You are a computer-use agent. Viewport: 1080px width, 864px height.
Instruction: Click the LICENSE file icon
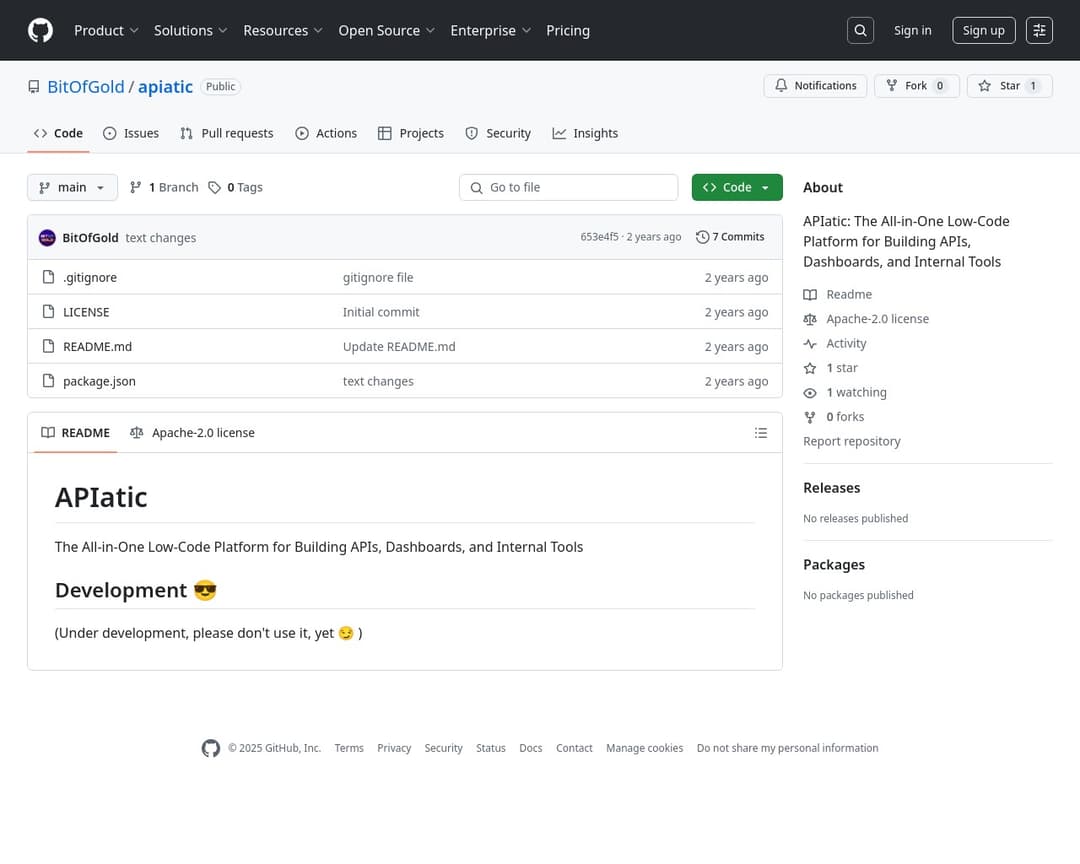48,311
